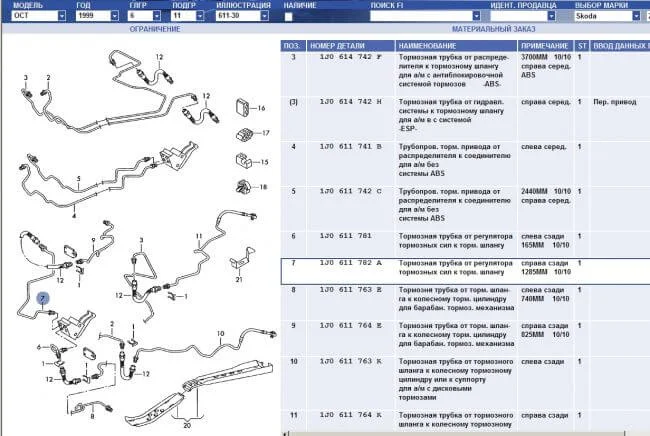
Task: Select callout 11 brake pipe in diagram
Action: [199, 239]
